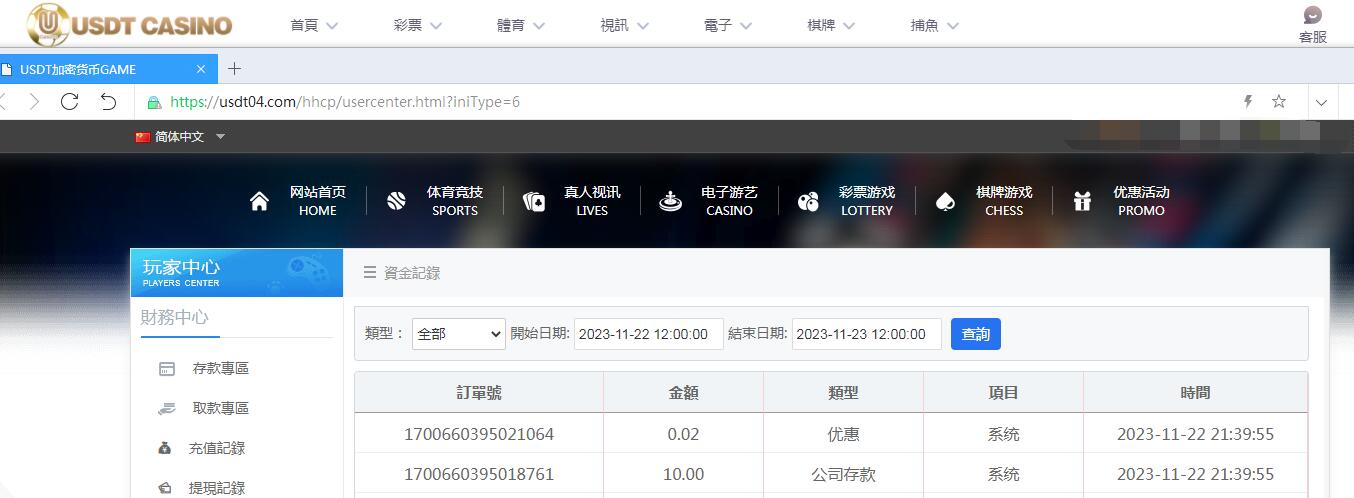This screenshot has width=1354, height=498.
Task: Reload the page with refresh icon
Action: click(69, 101)
